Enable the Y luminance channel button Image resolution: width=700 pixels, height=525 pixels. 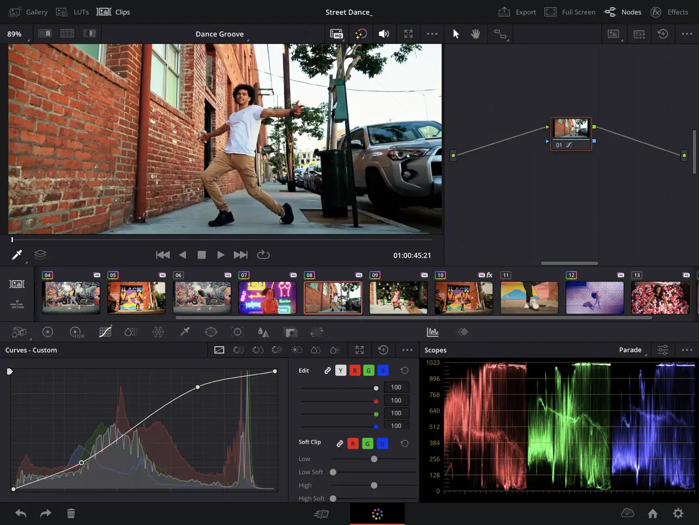pyautogui.click(x=341, y=371)
